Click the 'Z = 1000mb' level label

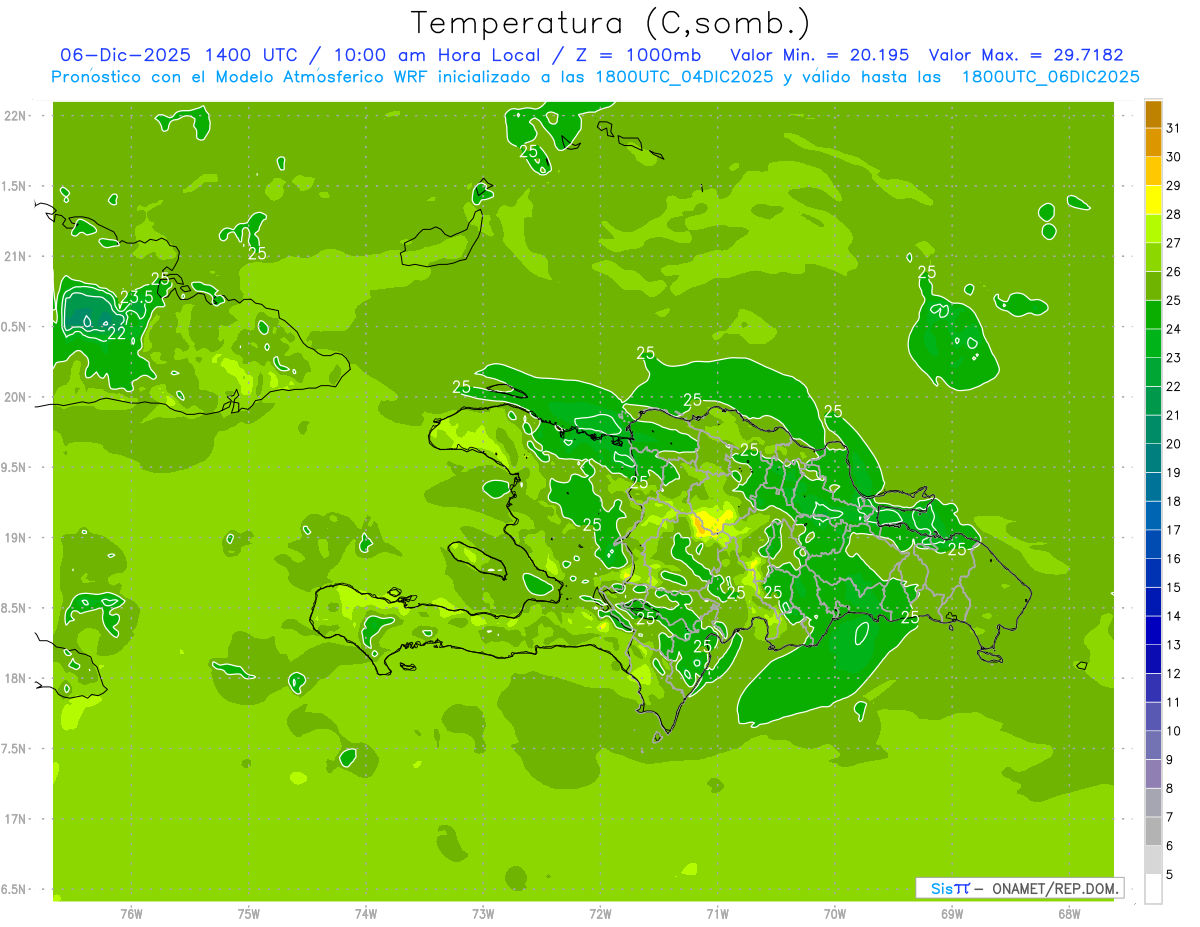pyautogui.click(x=635, y=55)
